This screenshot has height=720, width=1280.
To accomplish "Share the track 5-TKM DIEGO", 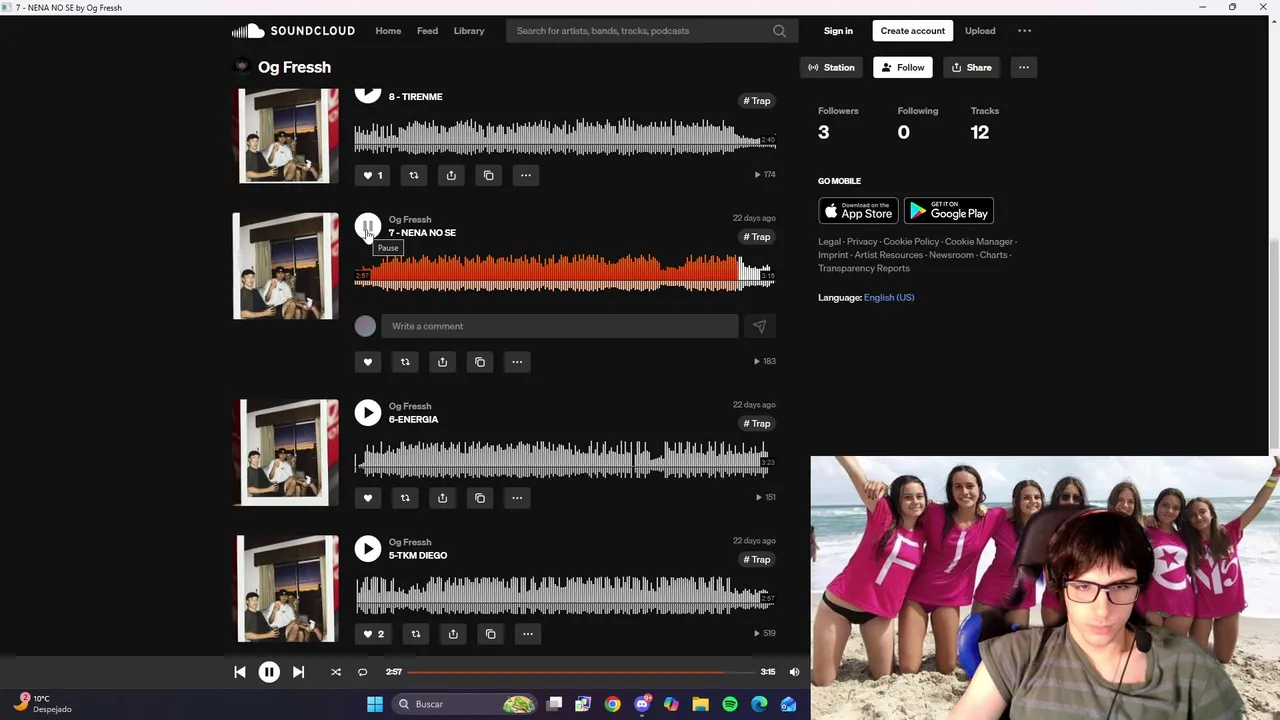I will click(x=453, y=634).
